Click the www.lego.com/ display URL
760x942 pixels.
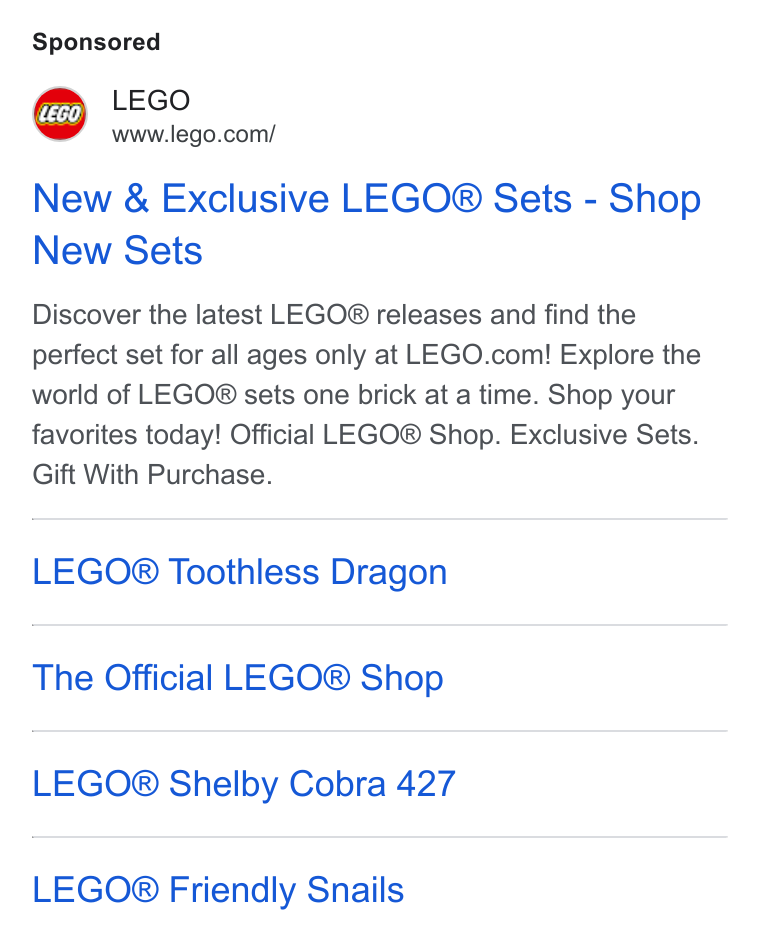pyautogui.click(x=193, y=135)
